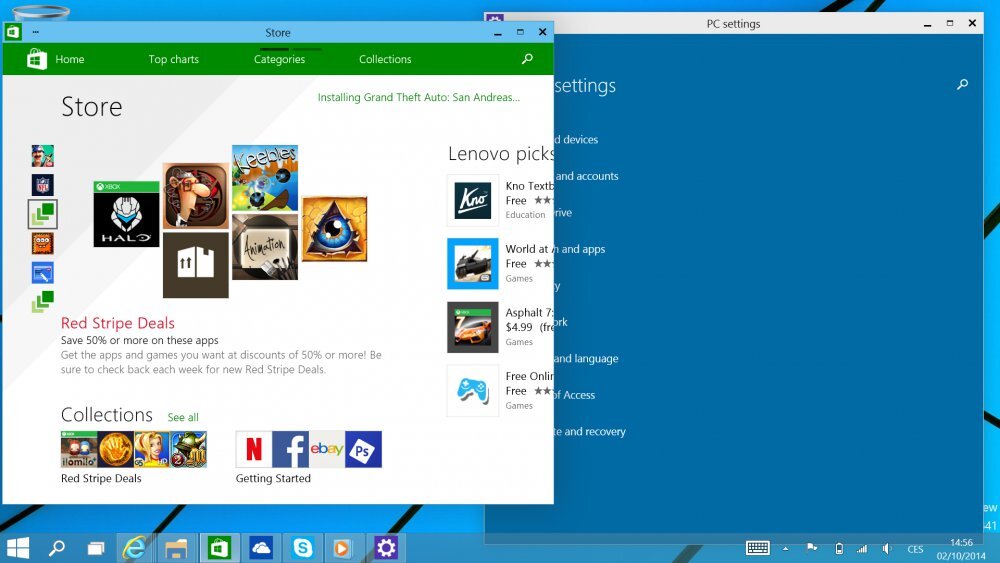Select the blue screen sidebar thumbnail

click(43, 273)
